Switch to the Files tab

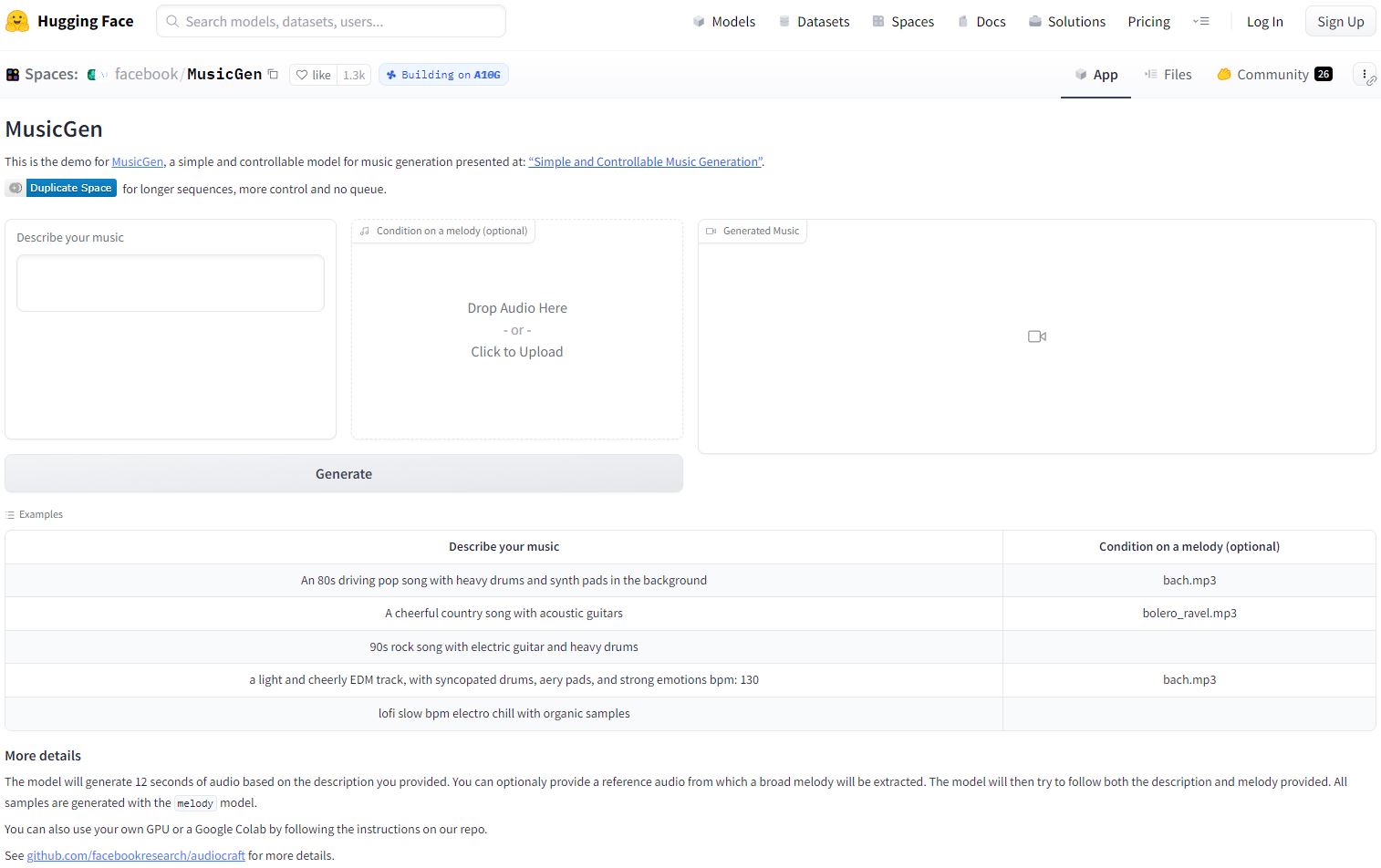[1168, 75]
